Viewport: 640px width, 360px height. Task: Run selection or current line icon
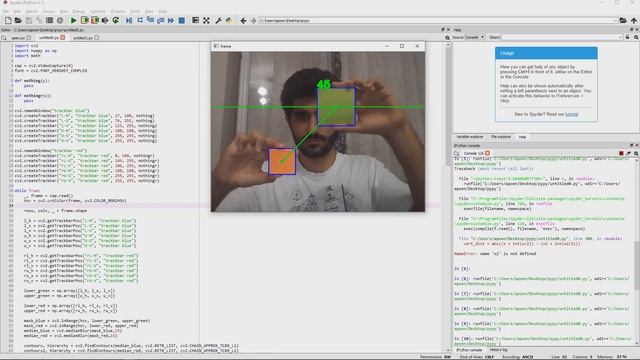(x=105, y=20)
